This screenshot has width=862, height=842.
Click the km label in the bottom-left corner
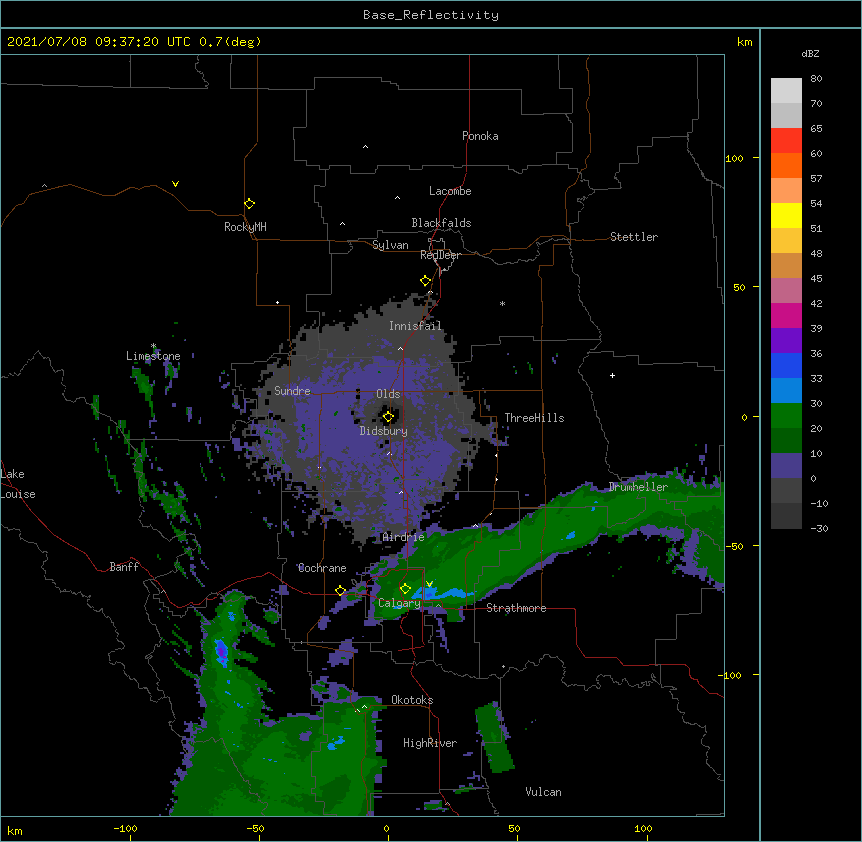pyautogui.click(x=15, y=830)
